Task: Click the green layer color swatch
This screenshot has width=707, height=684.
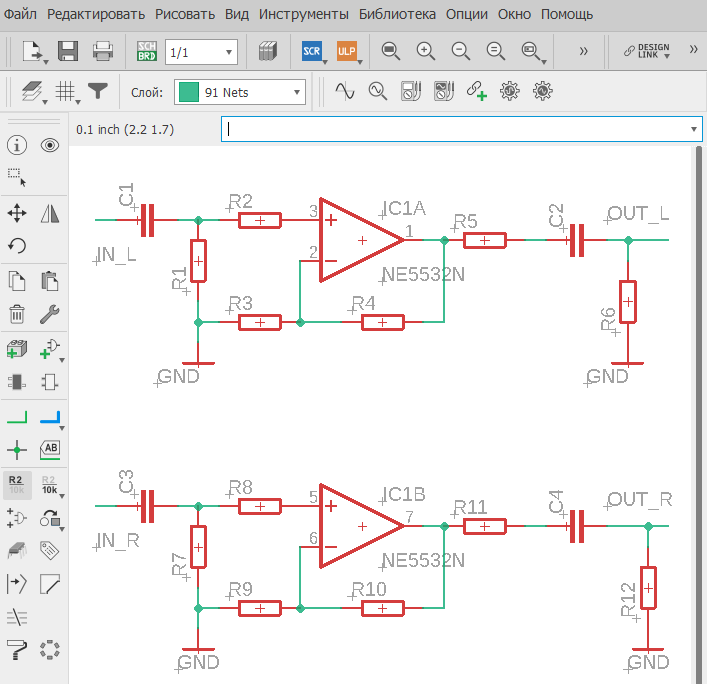Action: point(188,92)
